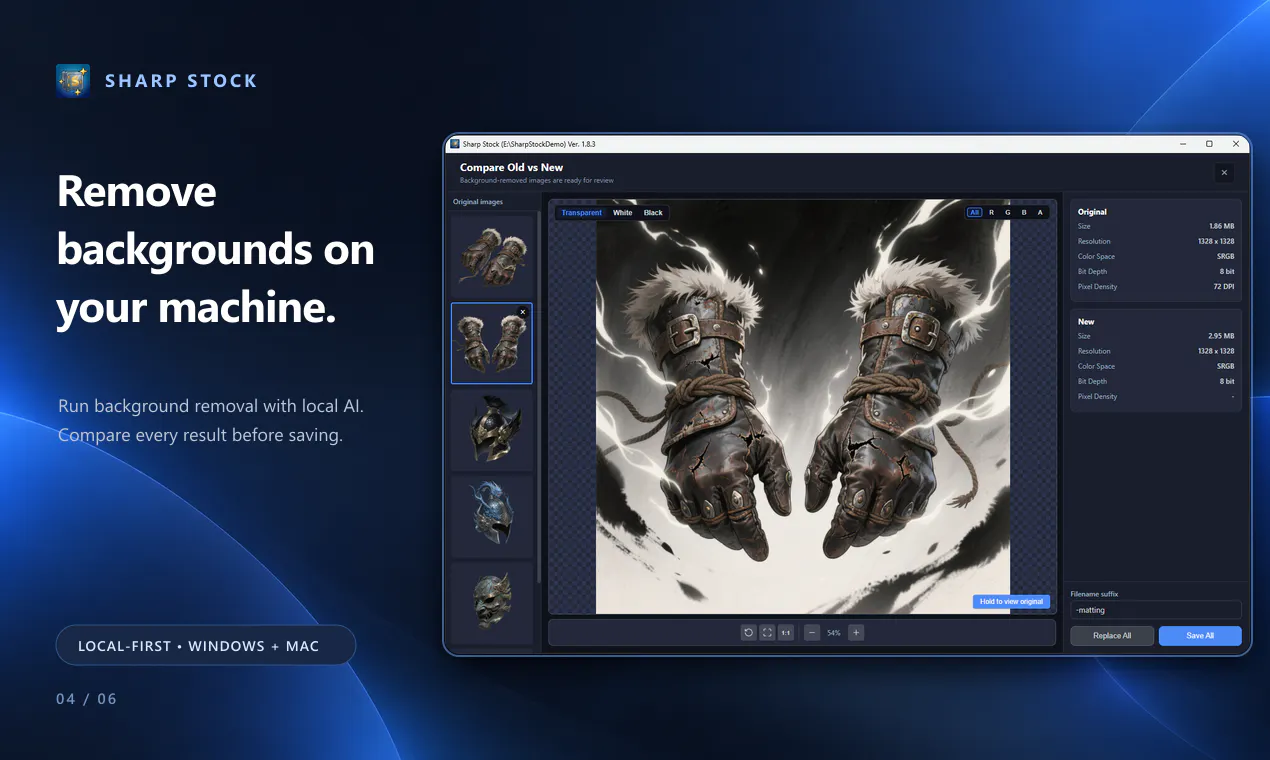Image resolution: width=1270 pixels, height=760 pixels.
Task: Click the Original panel heading
Action: 1092,212
